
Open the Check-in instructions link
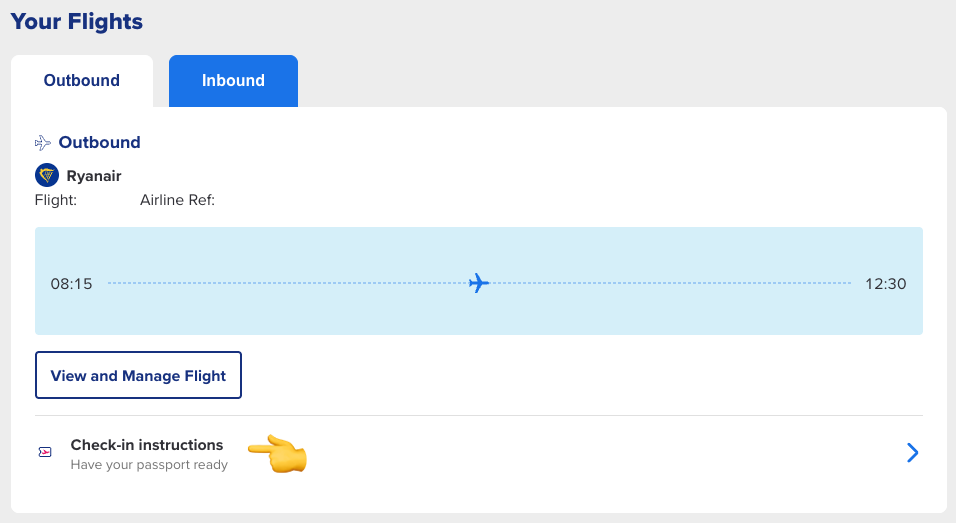[147, 445]
